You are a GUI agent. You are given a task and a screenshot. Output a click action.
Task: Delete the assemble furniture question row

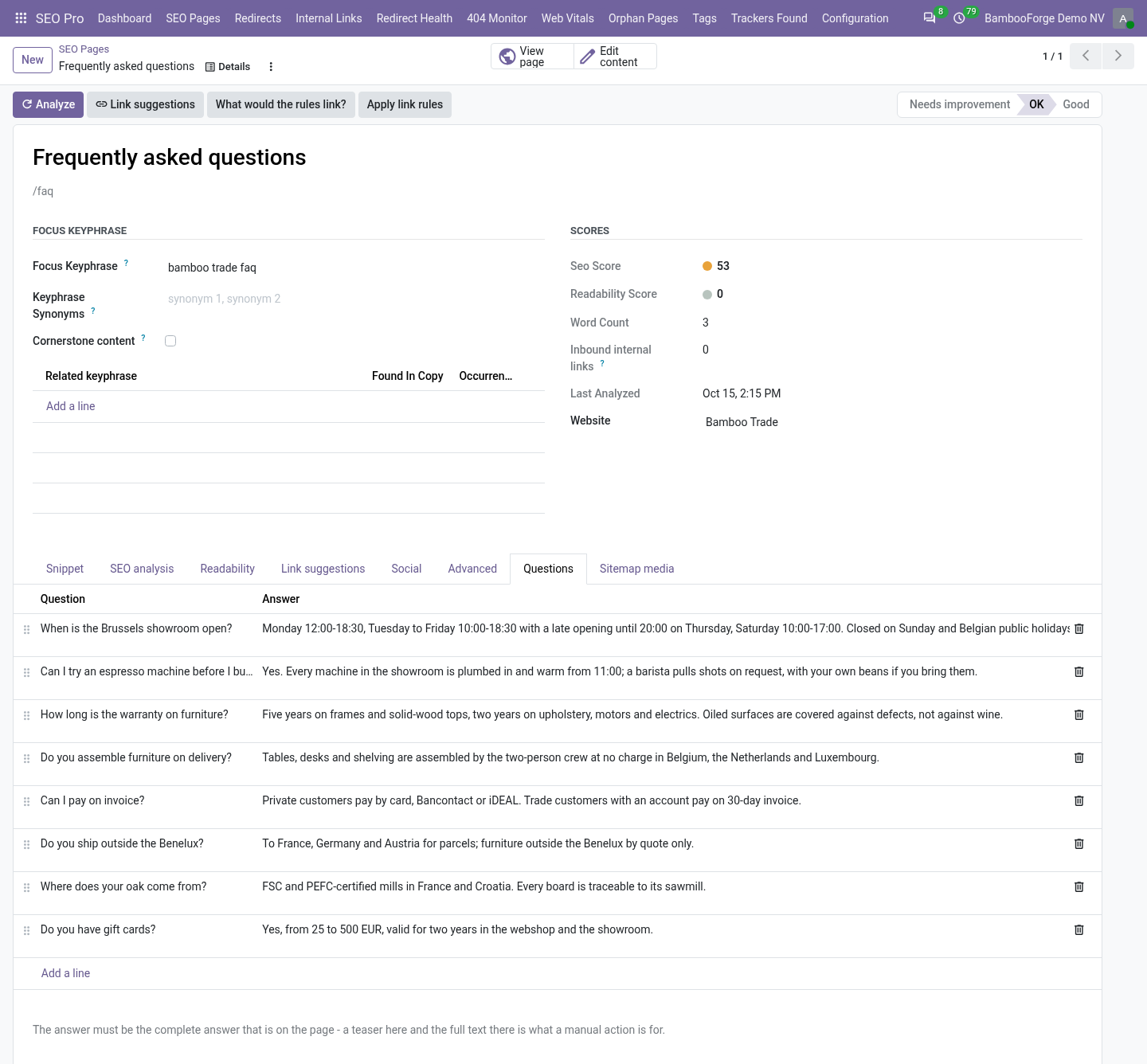click(x=1079, y=757)
